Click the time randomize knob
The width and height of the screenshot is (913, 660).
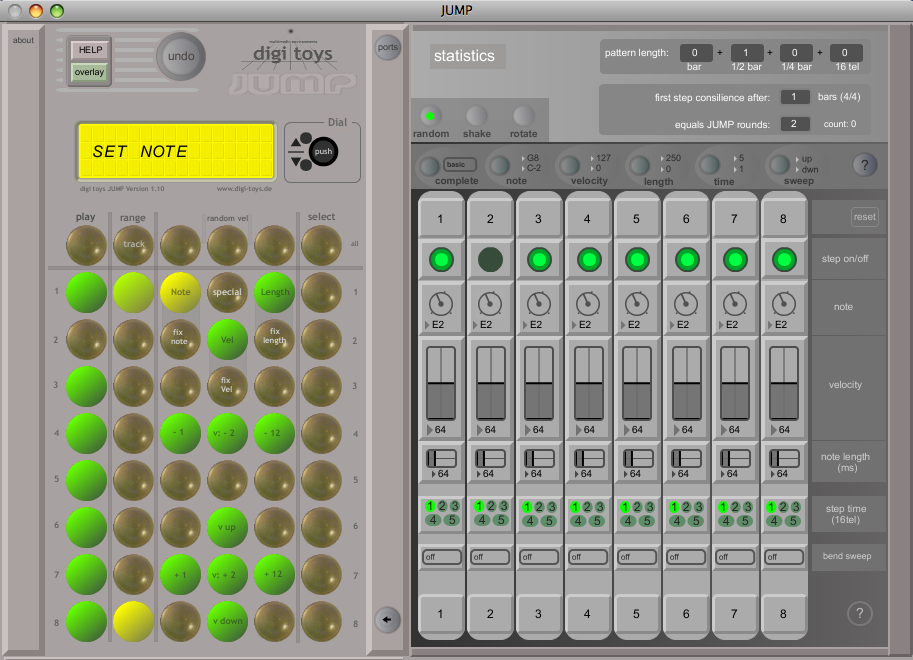coord(709,165)
